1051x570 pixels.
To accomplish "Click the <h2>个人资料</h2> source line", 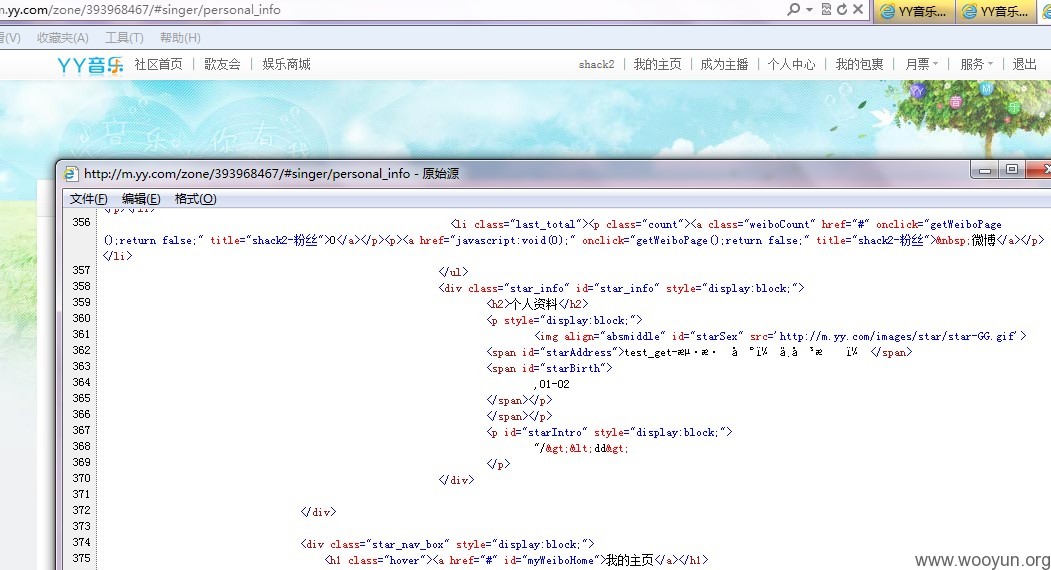I will [538, 304].
